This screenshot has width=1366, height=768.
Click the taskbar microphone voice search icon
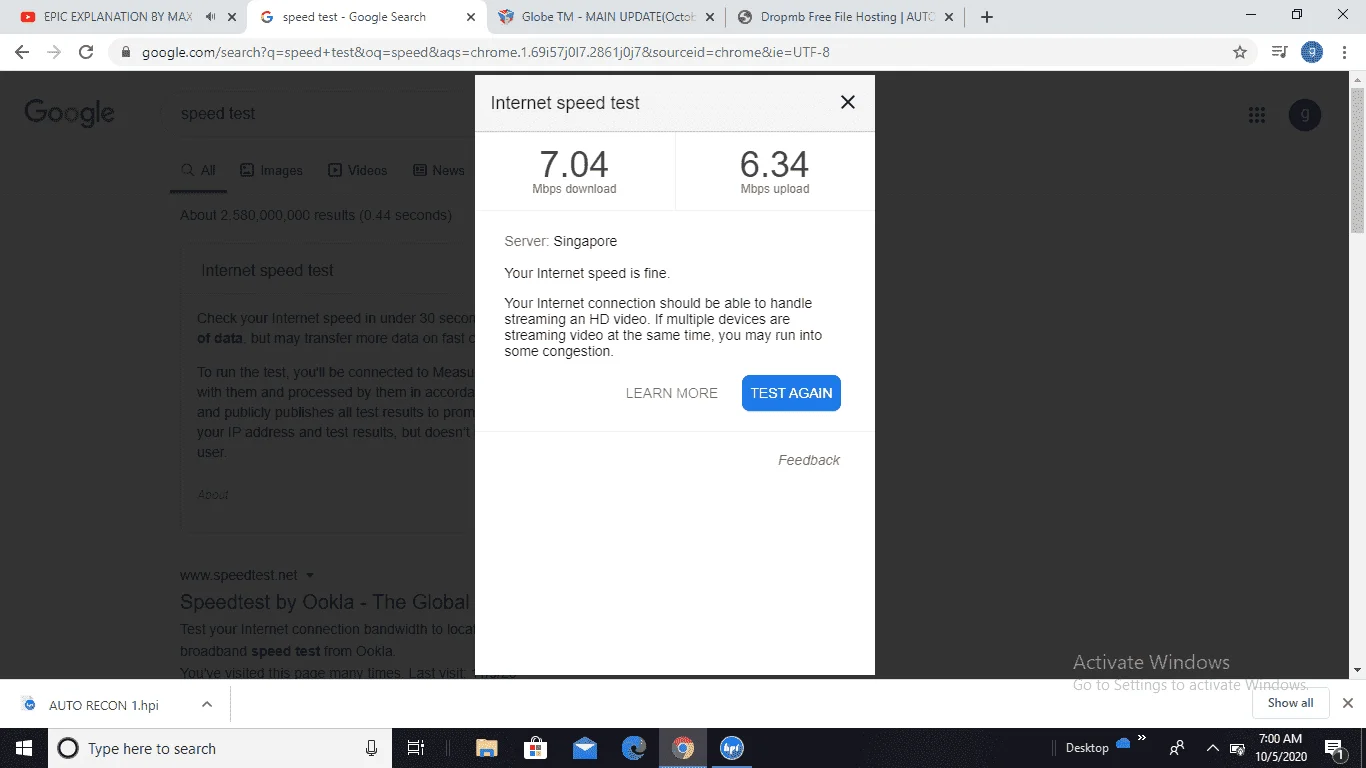371,748
